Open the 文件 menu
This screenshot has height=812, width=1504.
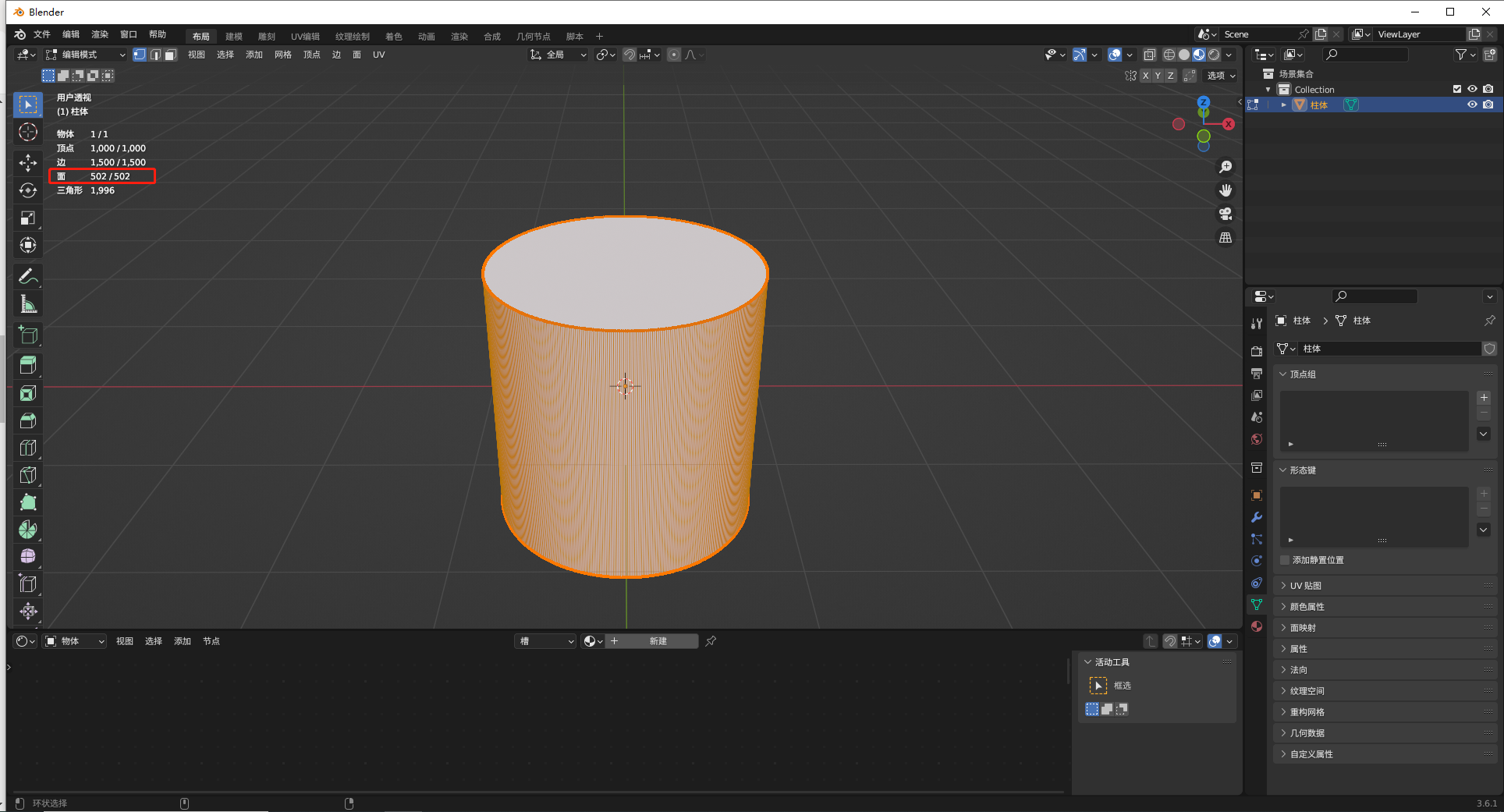(42, 34)
